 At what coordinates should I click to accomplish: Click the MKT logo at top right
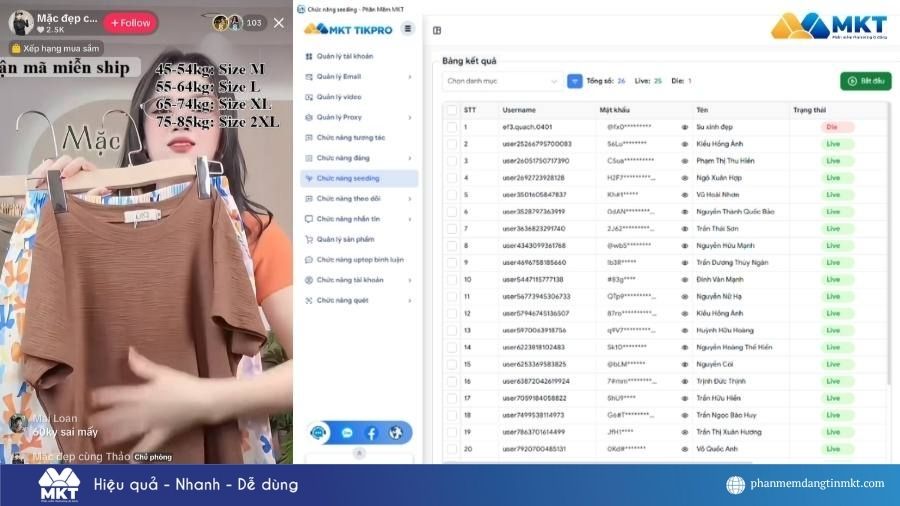(829, 26)
